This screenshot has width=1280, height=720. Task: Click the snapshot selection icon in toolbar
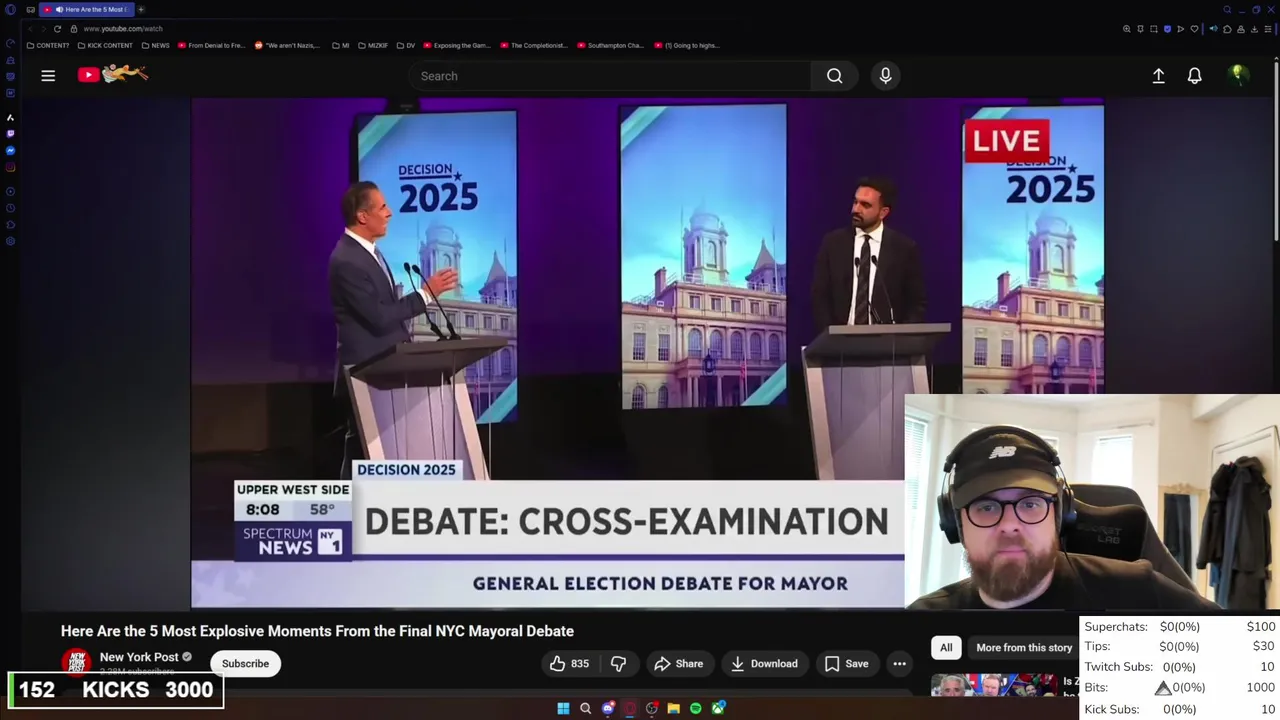(x=1153, y=29)
